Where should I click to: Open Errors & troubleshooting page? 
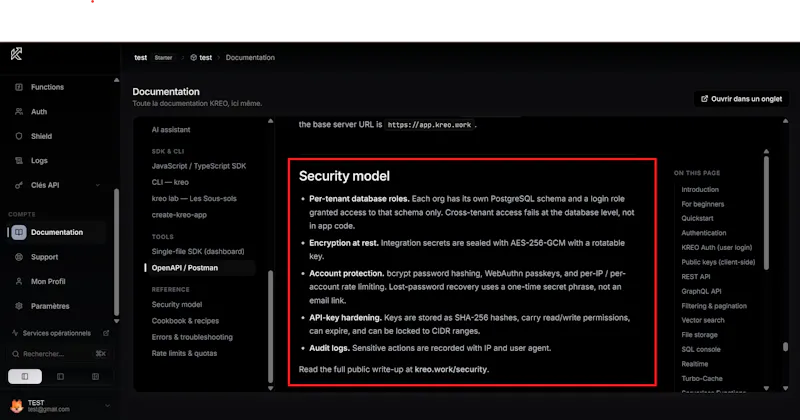[x=192, y=337]
